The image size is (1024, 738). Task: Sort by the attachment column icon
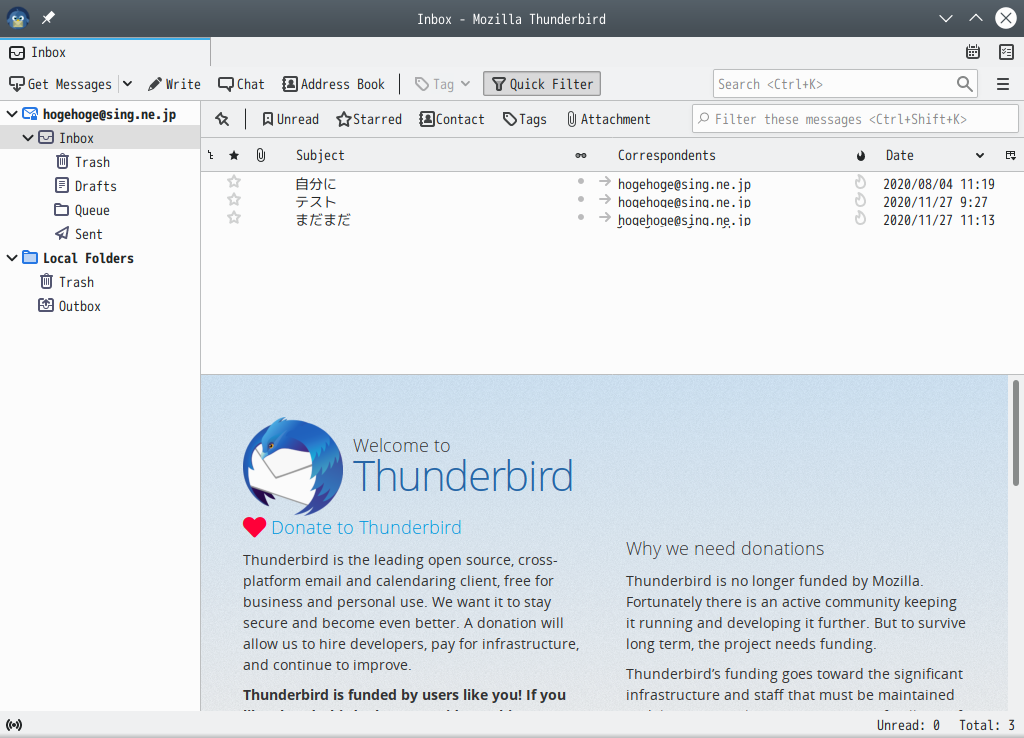coord(261,155)
